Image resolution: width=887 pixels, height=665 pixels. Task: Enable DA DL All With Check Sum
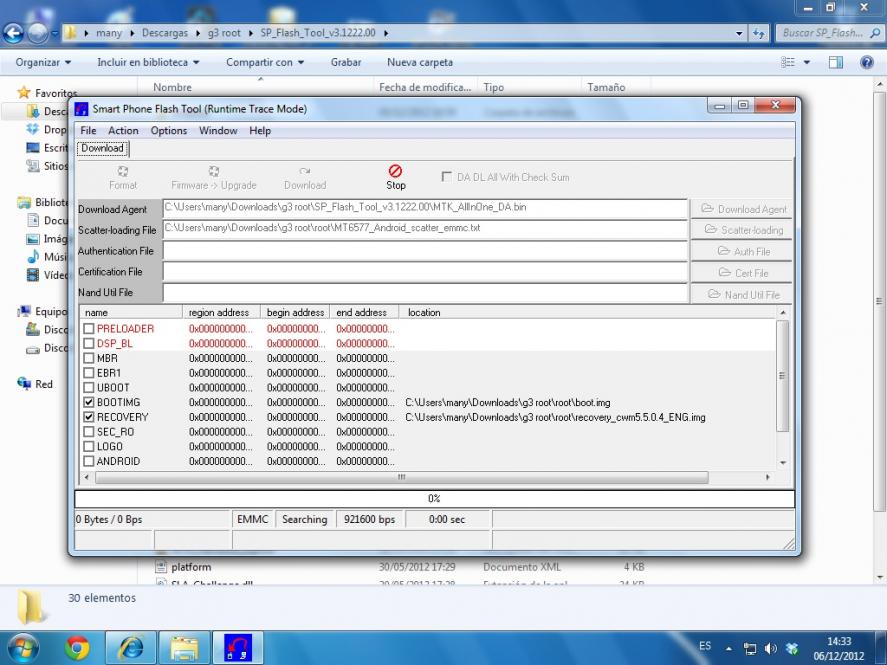tap(446, 176)
